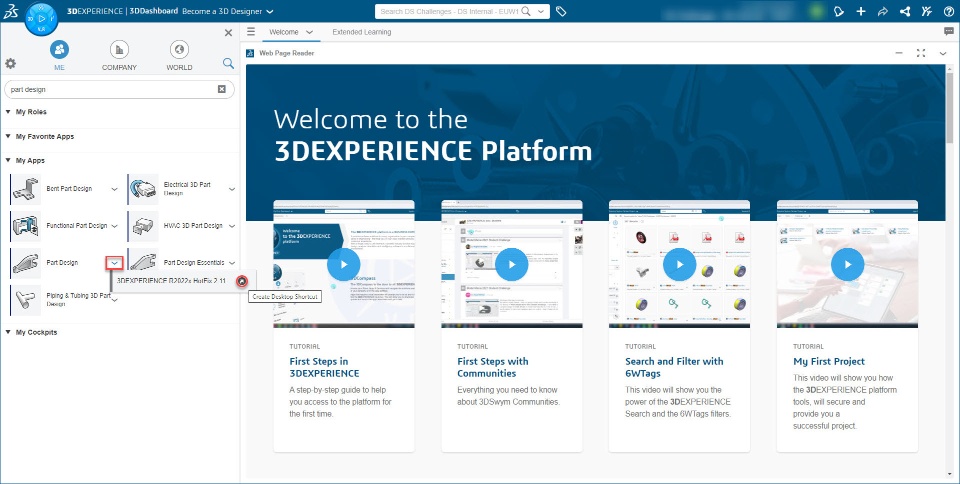Expand HVAC 3D Part Design chevron
960x484 pixels.
click(232, 226)
